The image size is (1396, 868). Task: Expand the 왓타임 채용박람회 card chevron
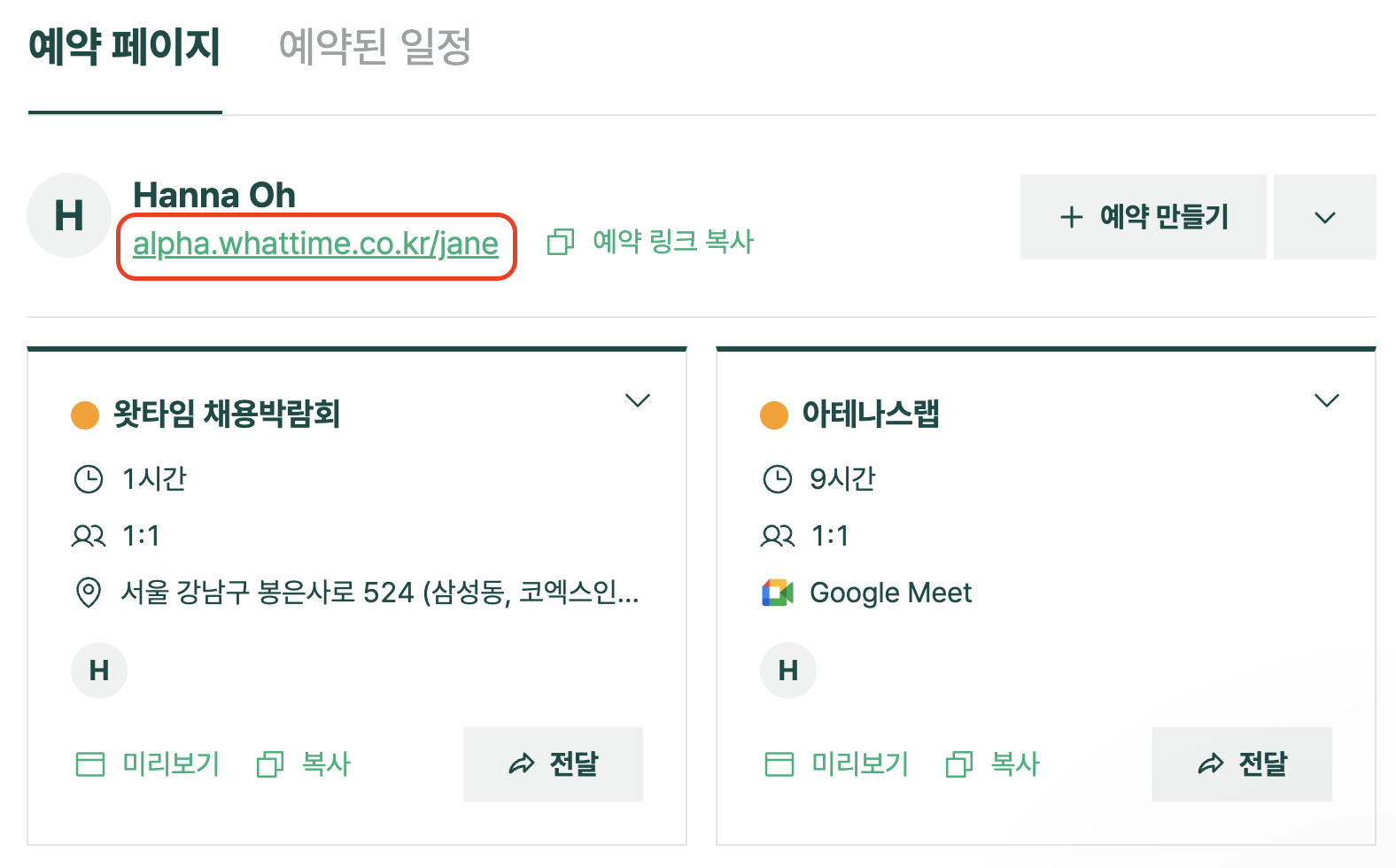[x=638, y=400]
